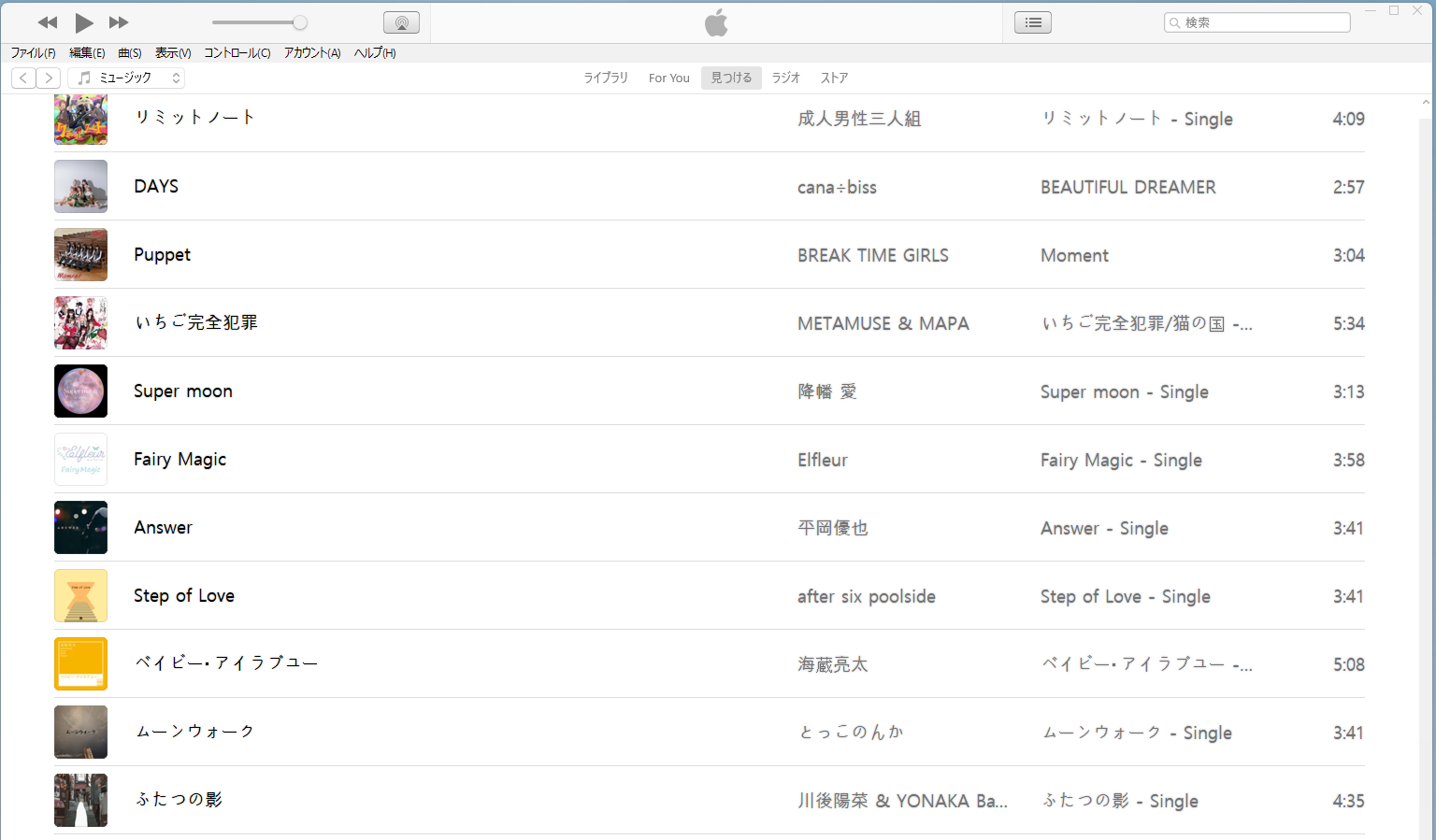Viewport: 1436px width, 840px height.
Task: Click the ムーンウォーク album artwork
Action: tap(80, 732)
